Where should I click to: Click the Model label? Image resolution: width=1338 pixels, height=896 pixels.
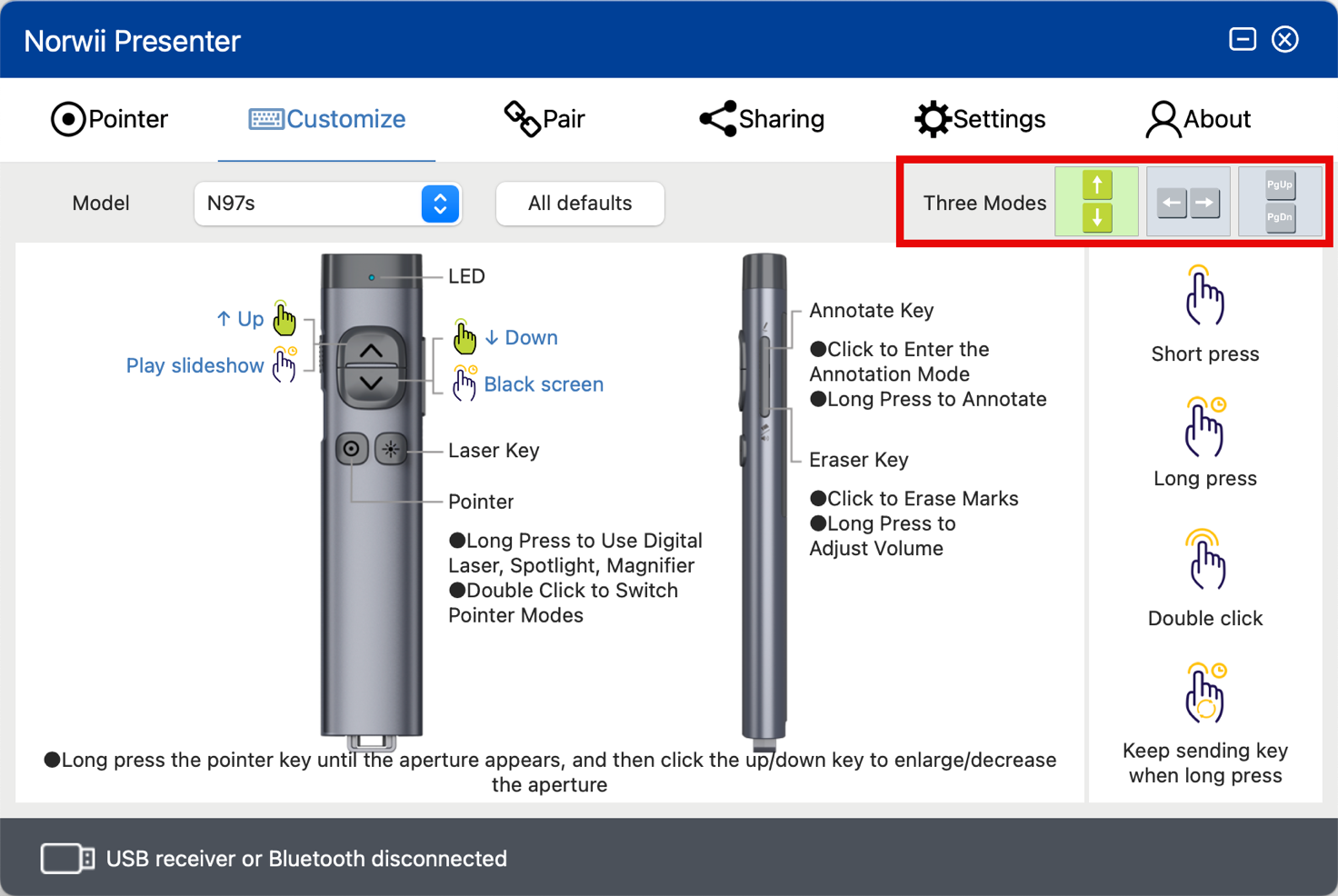tap(101, 203)
